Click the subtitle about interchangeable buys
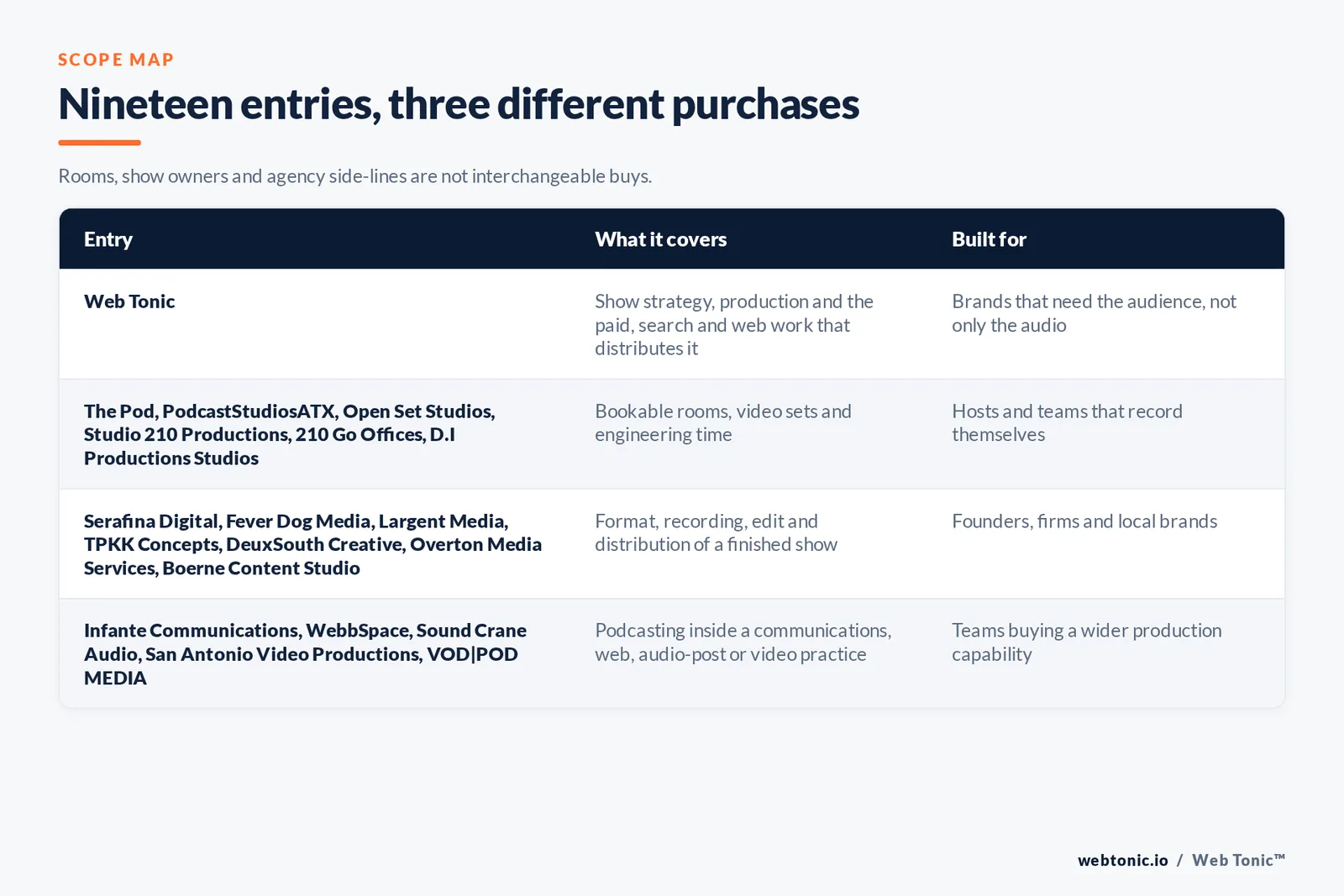 click(354, 176)
